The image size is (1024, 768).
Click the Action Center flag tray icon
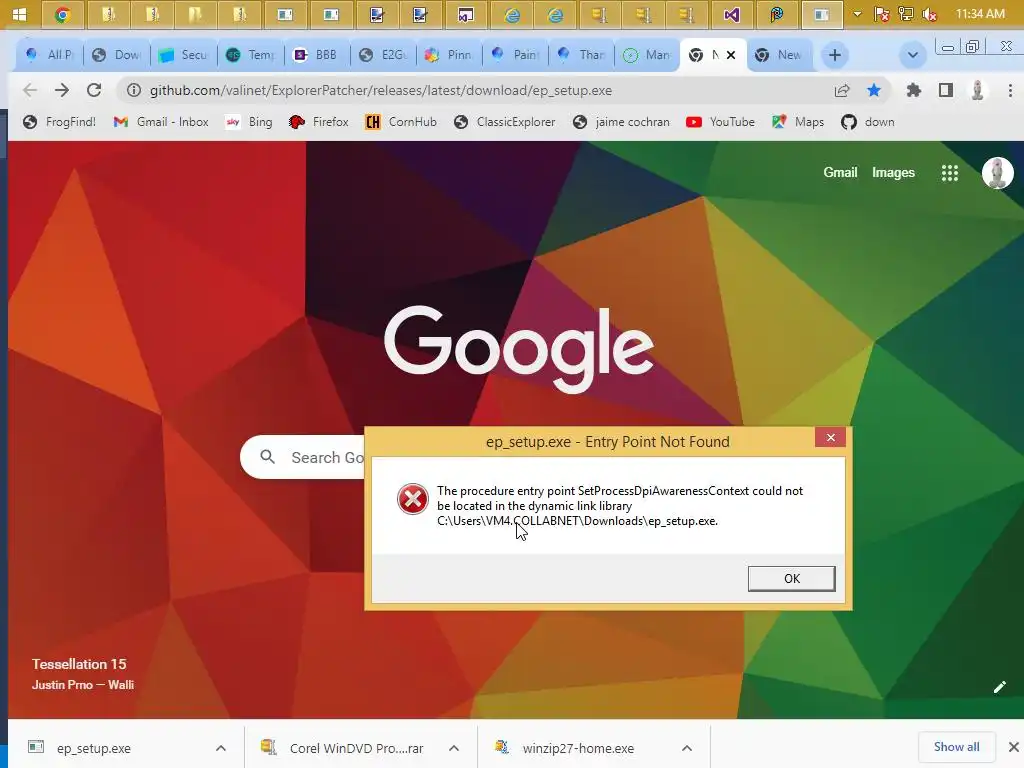pyautogui.click(x=882, y=14)
